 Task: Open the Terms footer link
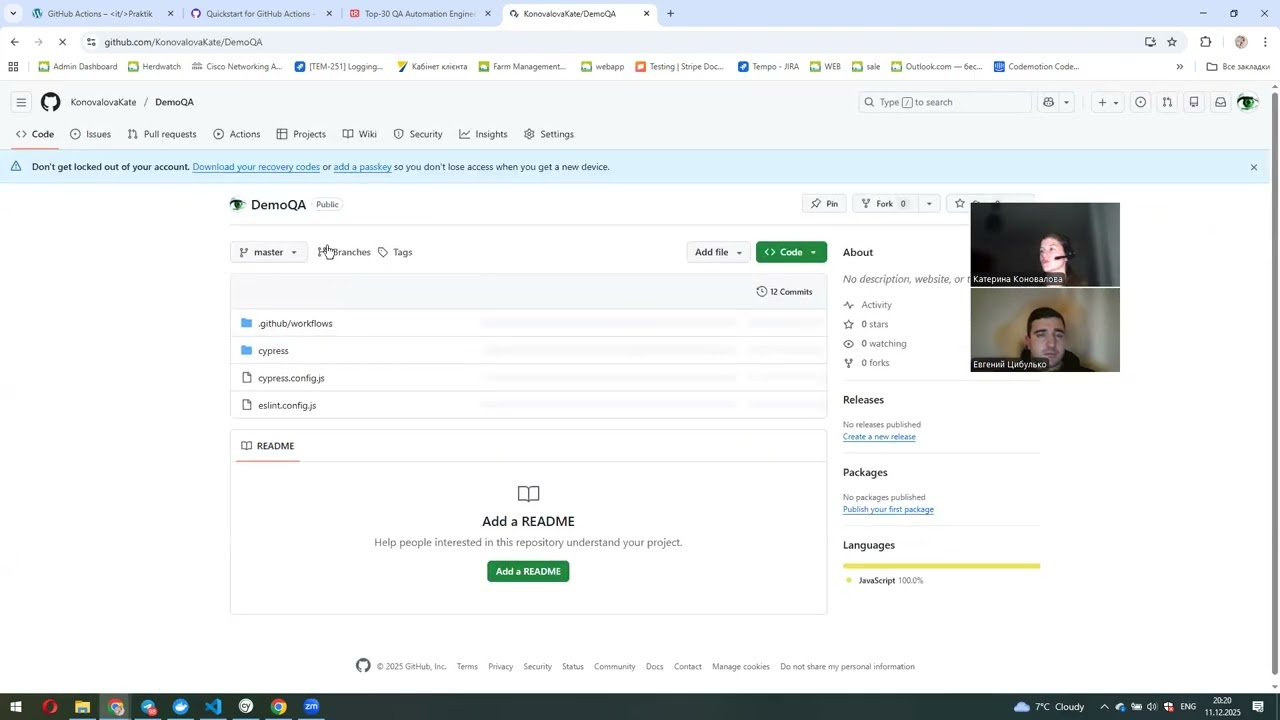pos(467,667)
